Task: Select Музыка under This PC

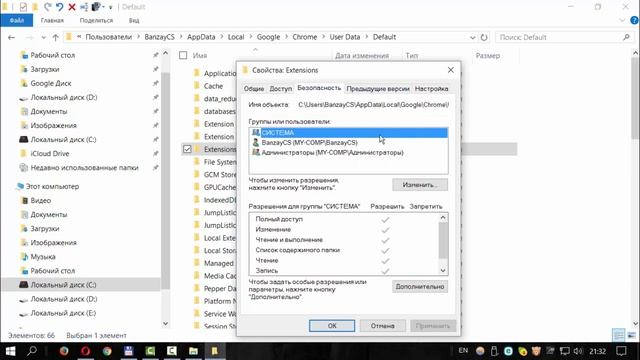Action: [43, 257]
